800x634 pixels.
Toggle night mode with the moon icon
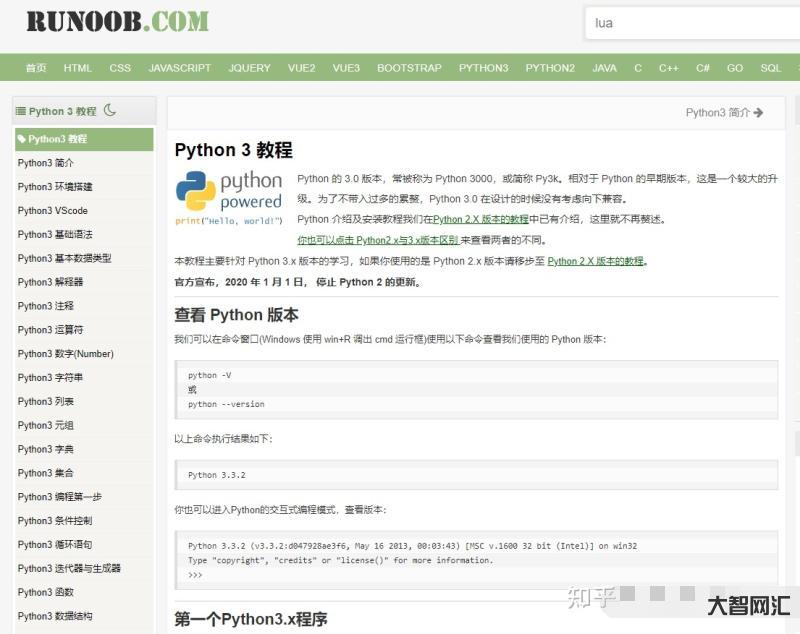110,110
